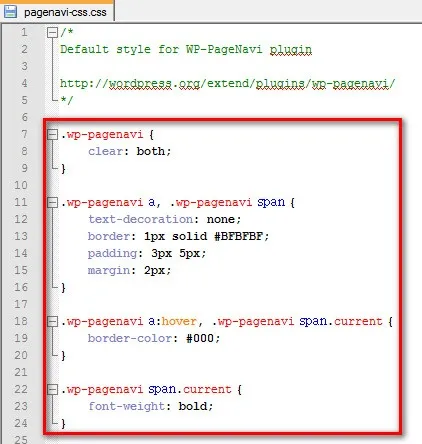Click line number 13 in the margin
Image resolution: width=422 pixels, height=444 pixels.
(21, 236)
